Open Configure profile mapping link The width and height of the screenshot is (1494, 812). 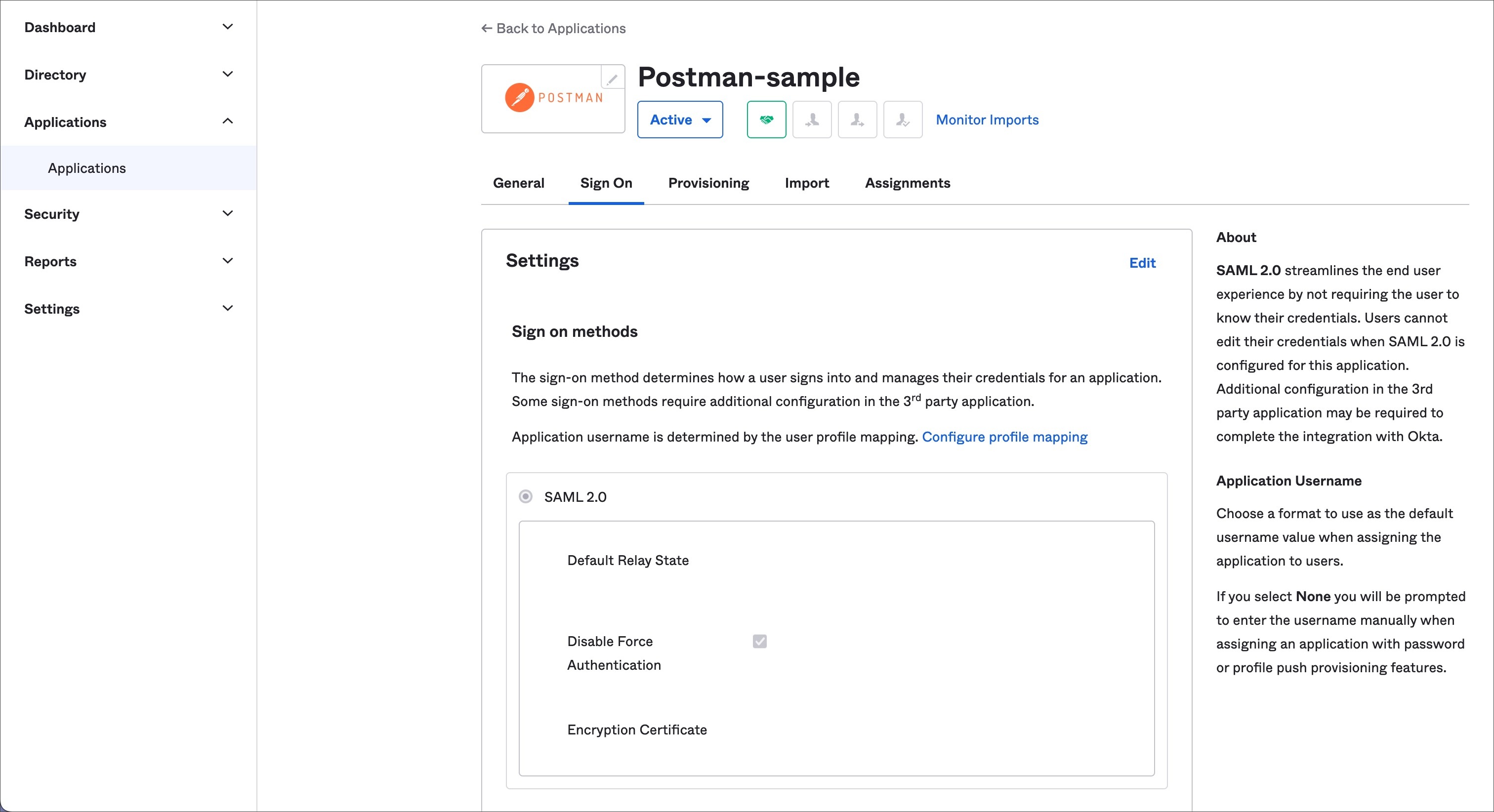1005,437
